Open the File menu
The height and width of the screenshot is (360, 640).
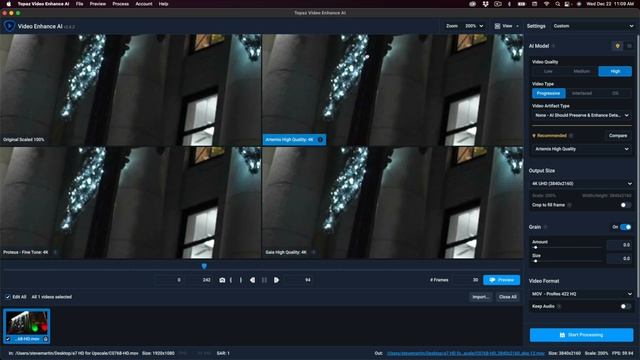[x=80, y=4]
